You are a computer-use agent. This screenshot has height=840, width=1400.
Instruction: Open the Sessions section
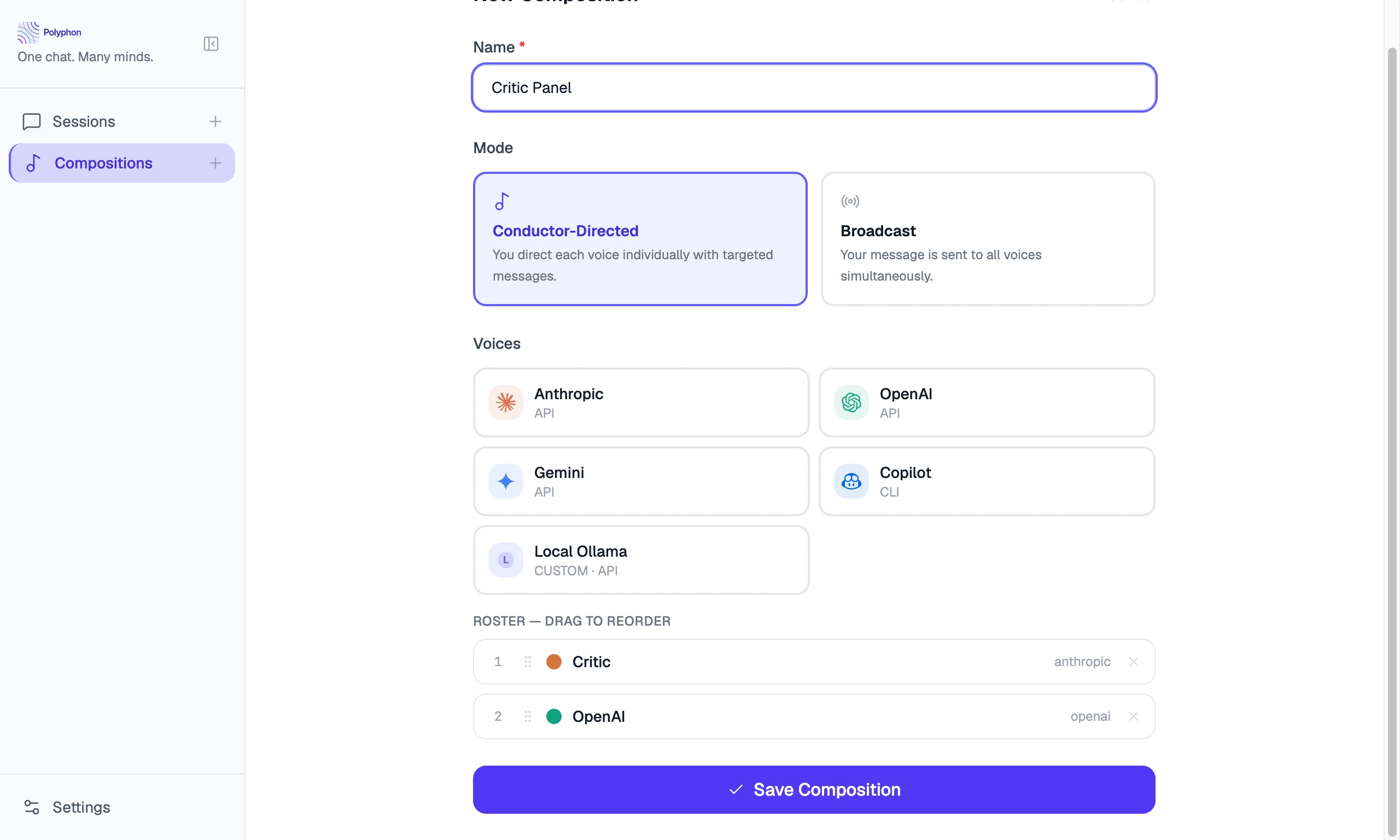84,121
